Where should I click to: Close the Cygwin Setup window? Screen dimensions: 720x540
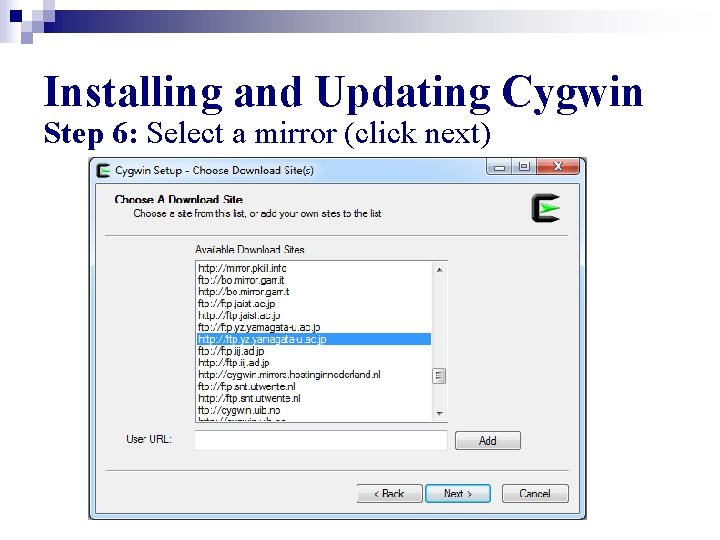pyautogui.click(x=558, y=167)
